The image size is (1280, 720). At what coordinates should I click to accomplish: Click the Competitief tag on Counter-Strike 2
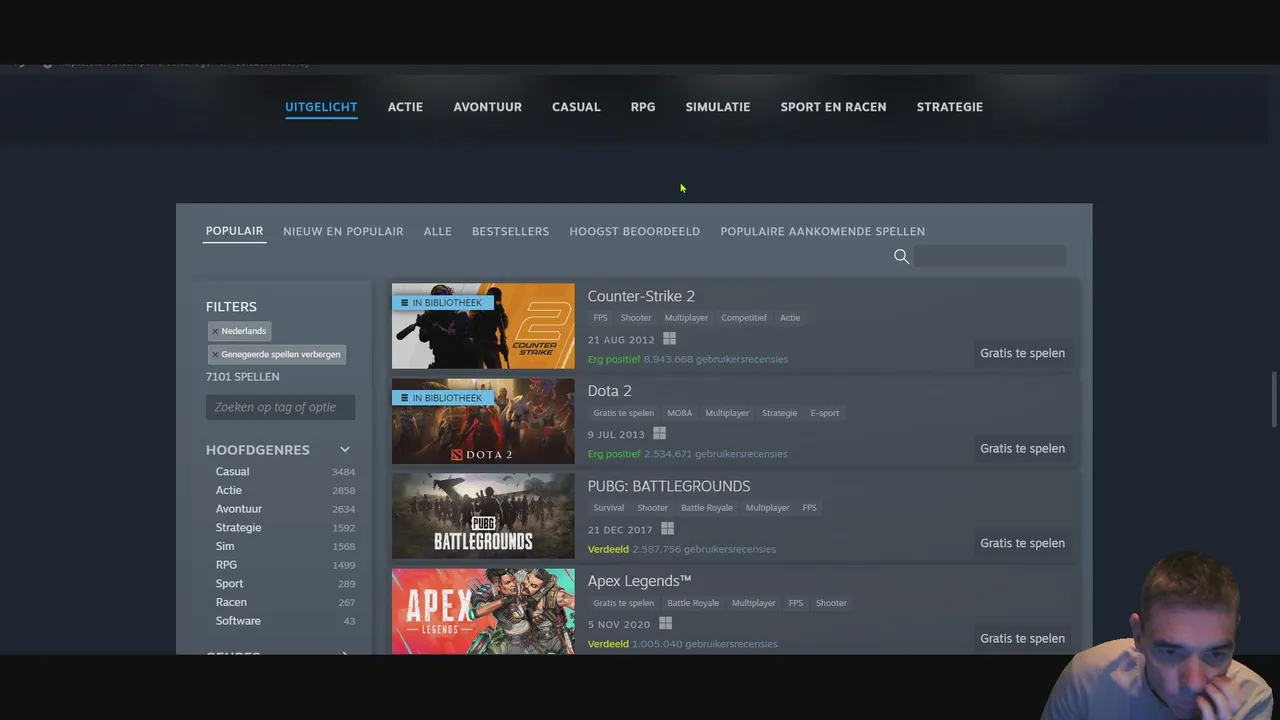coord(744,318)
